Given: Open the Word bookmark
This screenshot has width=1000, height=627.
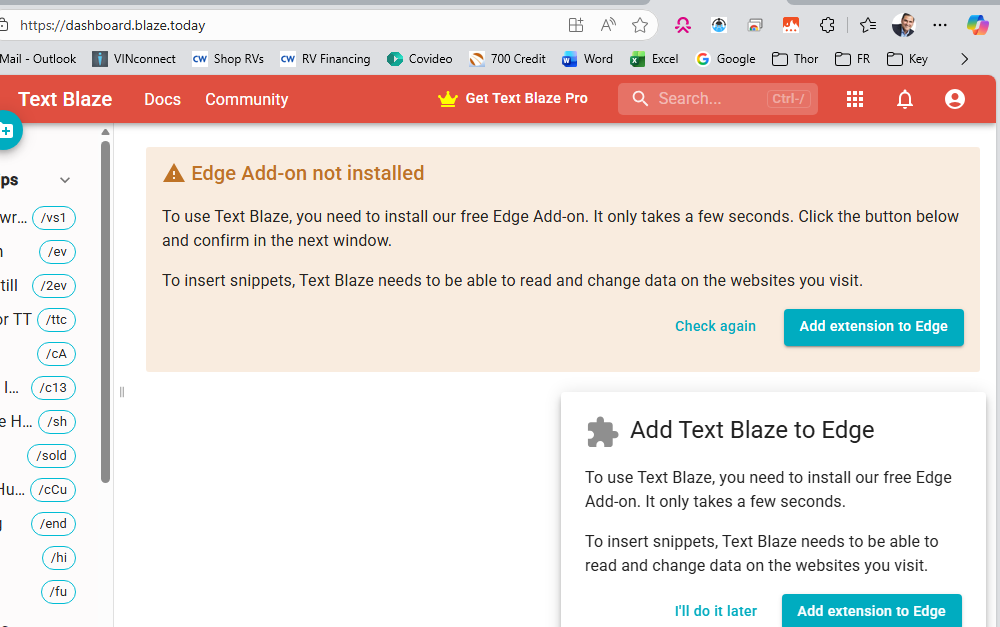Looking at the screenshot, I should tap(587, 59).
